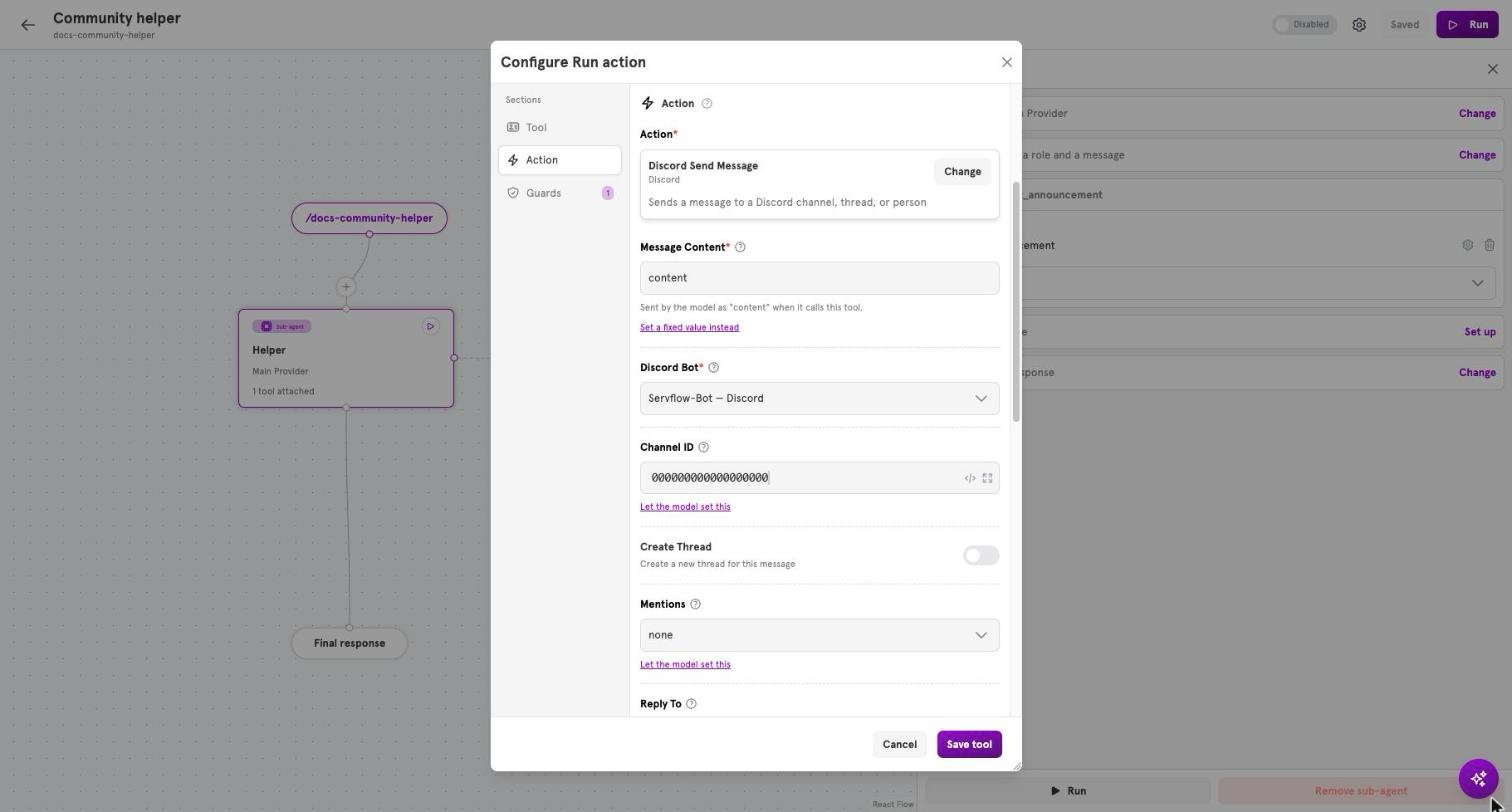Switch Channel ID field to code mode

pyautogui.click(x=970, y=479)
